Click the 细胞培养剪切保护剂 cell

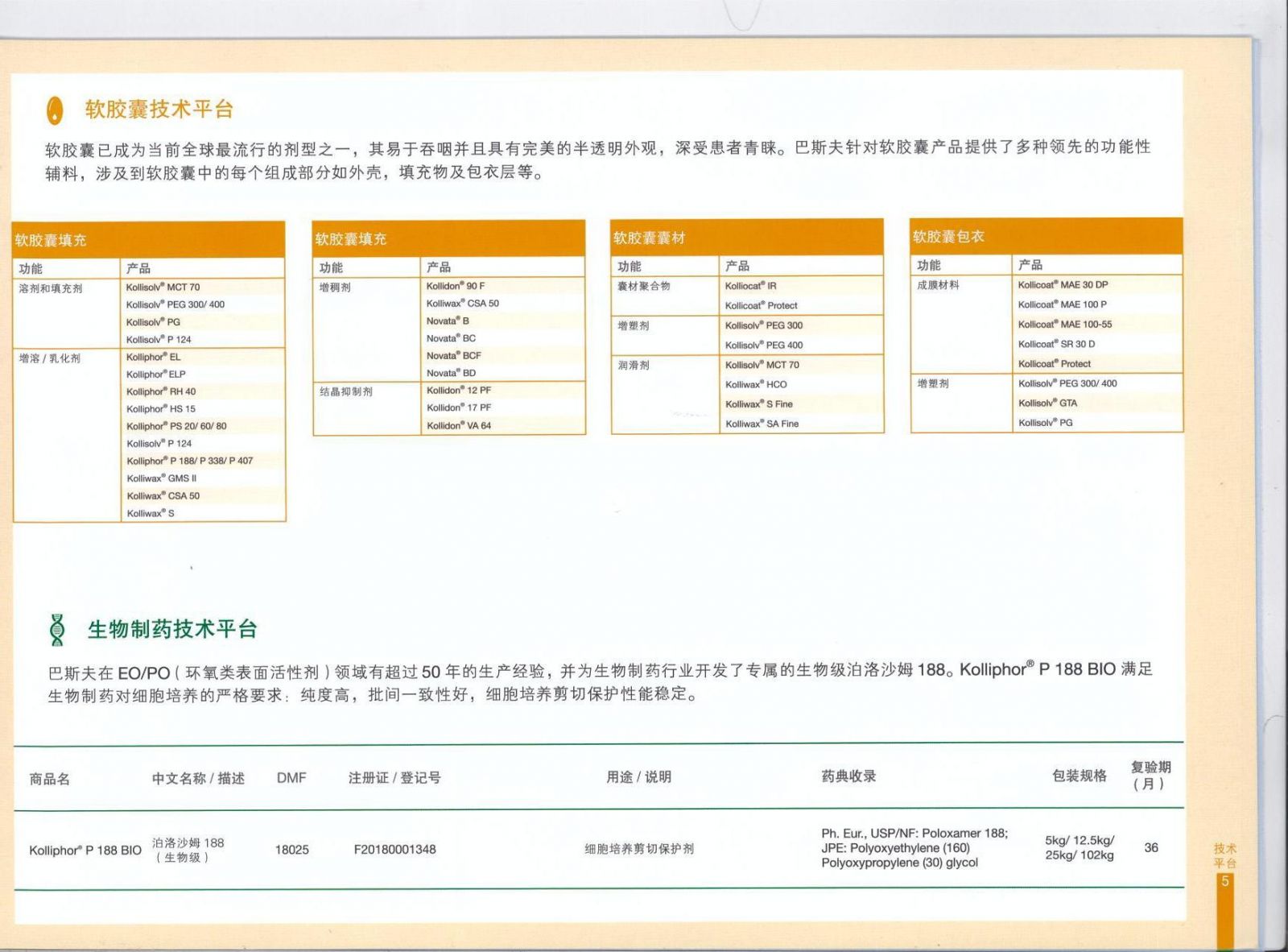pyautogui.click(x=639, y=849)
